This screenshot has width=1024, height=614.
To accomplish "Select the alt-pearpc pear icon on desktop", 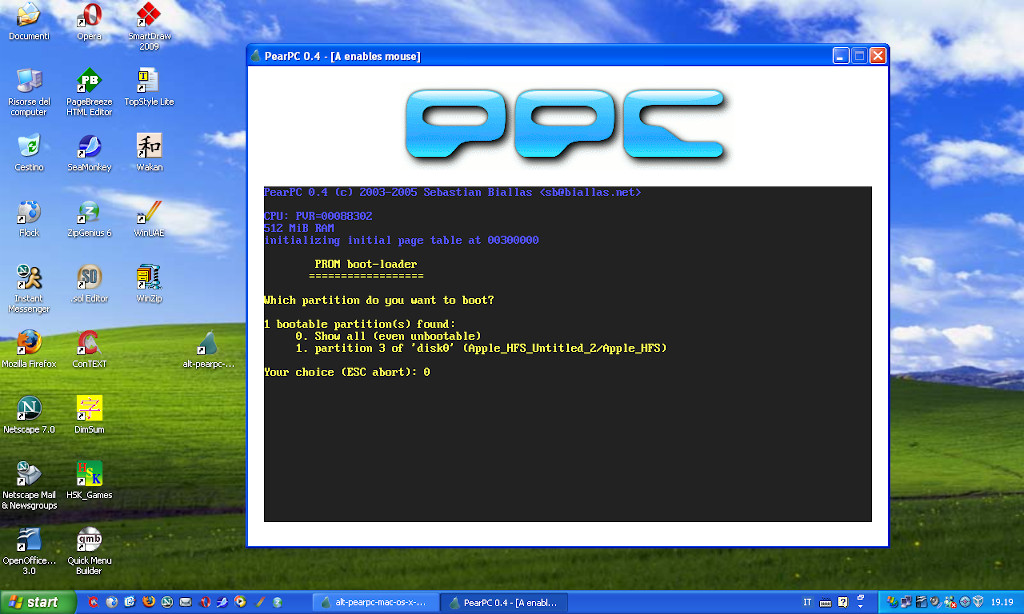I will (x=208, y=349).
